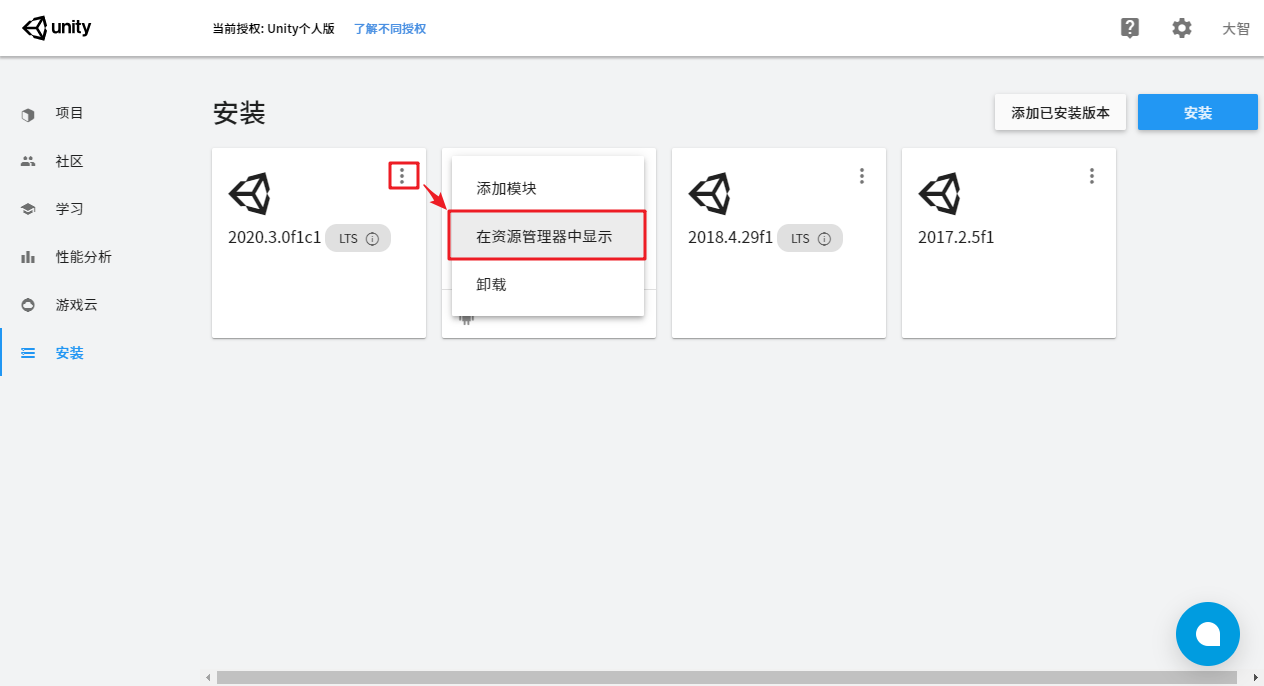Open three-dot menu for 2020.3.0f1c1
Image resolution: width=1264 pixels, height=686 pixels.
click(x=402, y=176)
